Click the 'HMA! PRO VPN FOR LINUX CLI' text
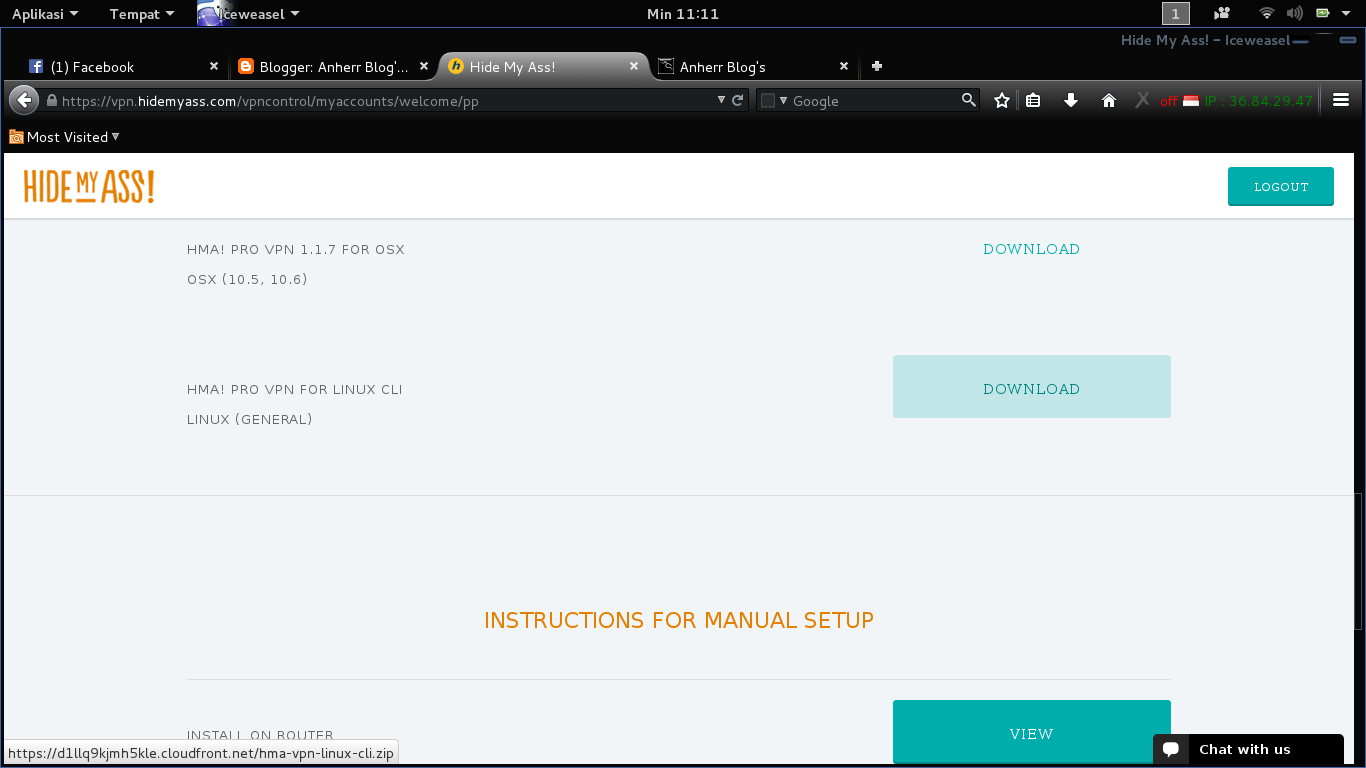 click(295, 389)
